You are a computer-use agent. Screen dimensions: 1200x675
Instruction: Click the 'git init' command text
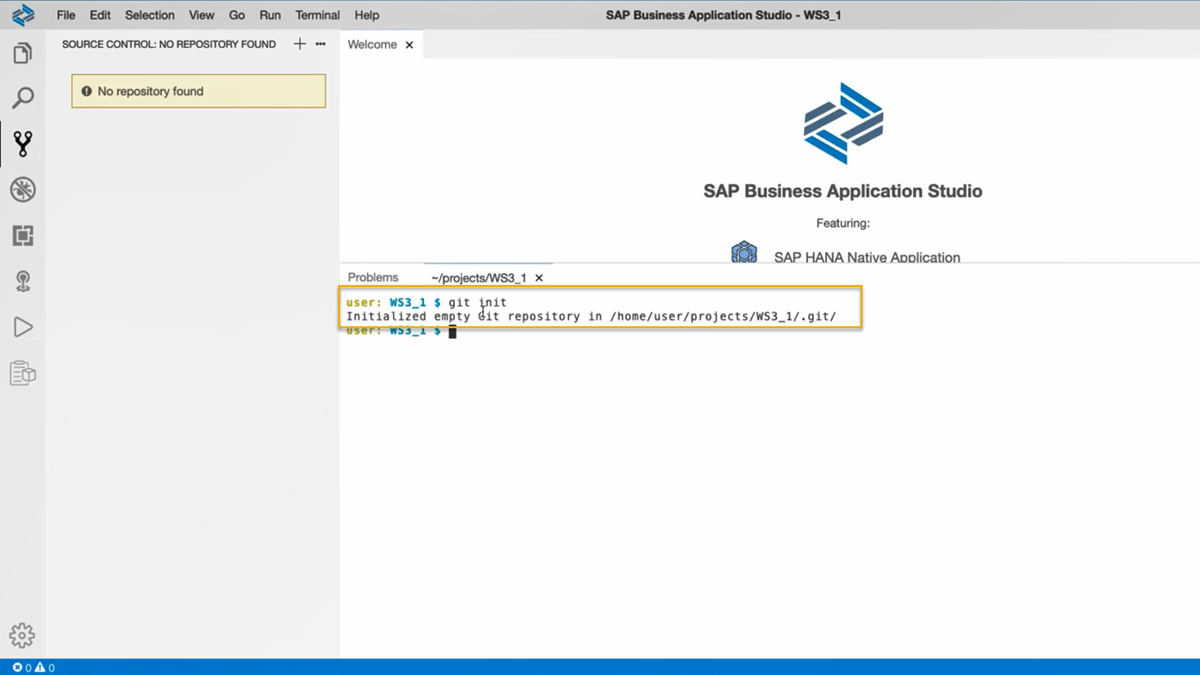tap(477, 302)
